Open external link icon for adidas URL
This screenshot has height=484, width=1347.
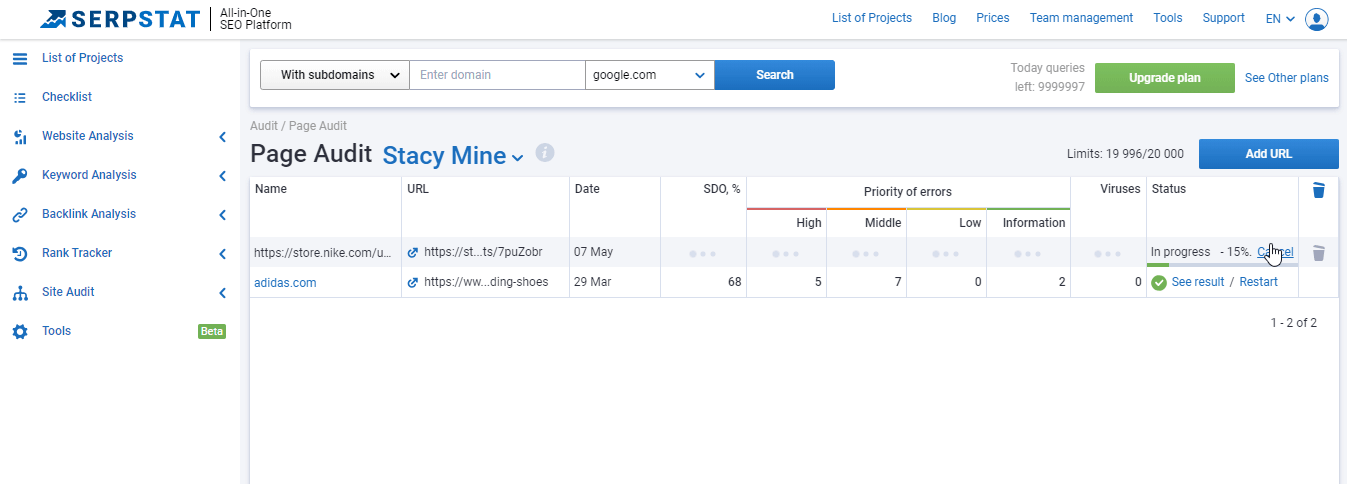point(413,283)
